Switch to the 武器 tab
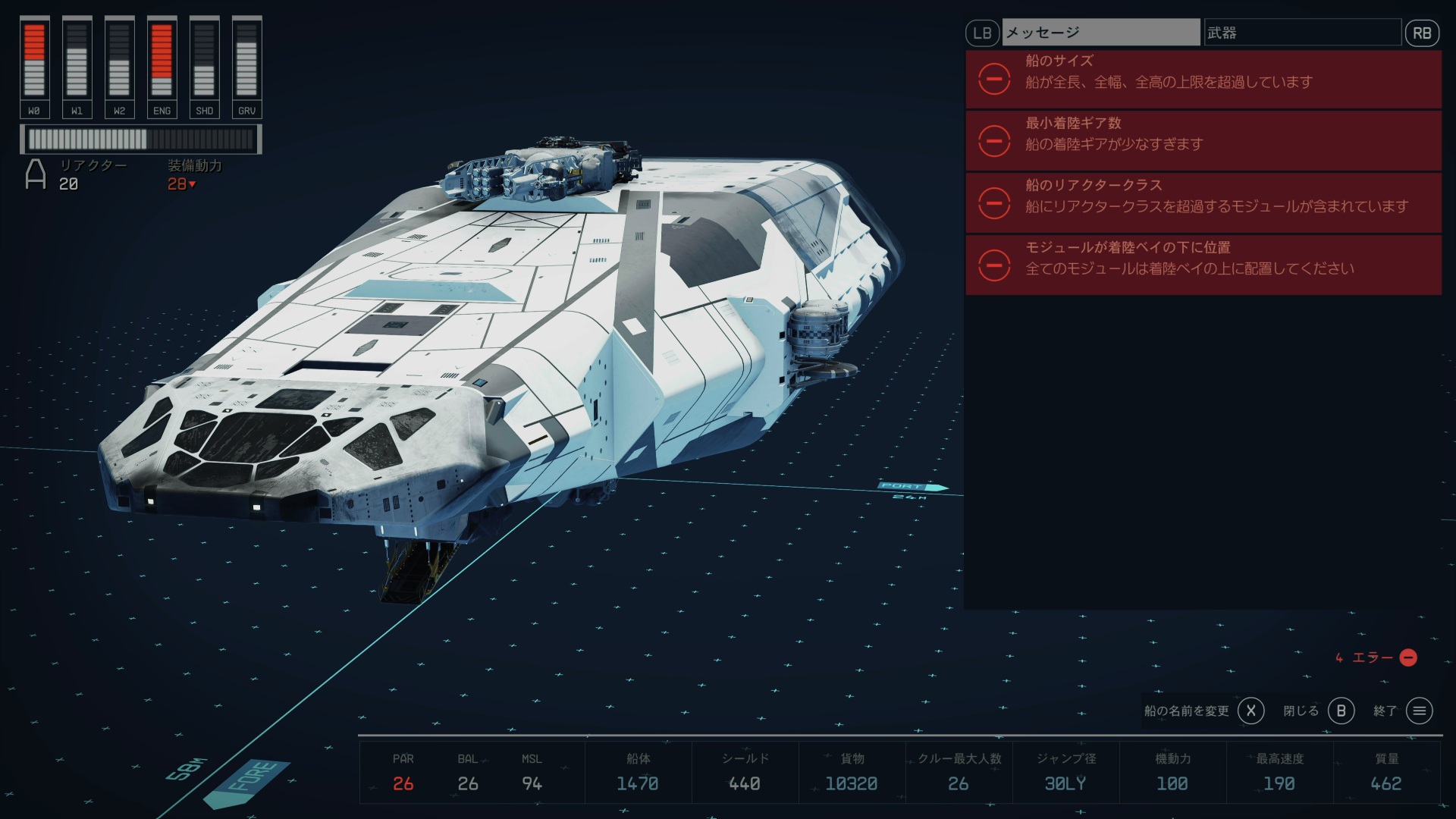 click(x=1301, y=33)
